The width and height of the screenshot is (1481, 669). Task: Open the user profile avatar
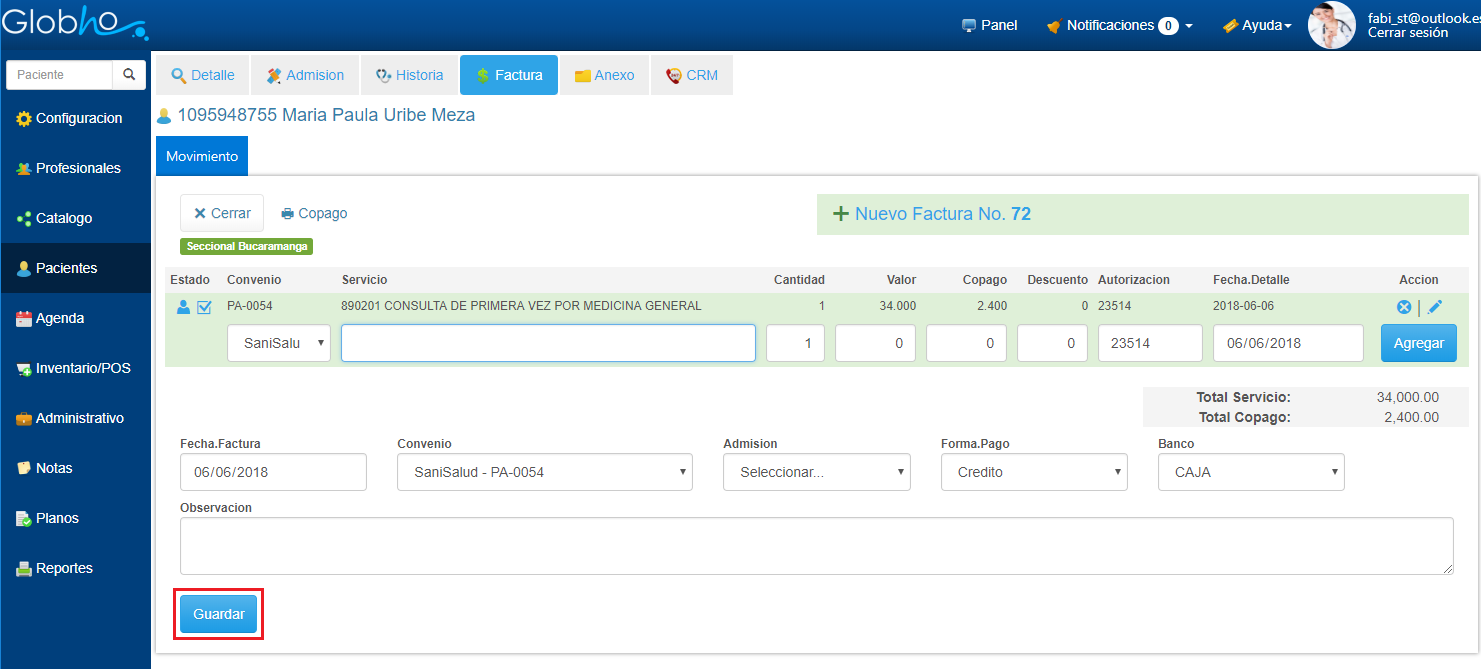(1331, 25)
